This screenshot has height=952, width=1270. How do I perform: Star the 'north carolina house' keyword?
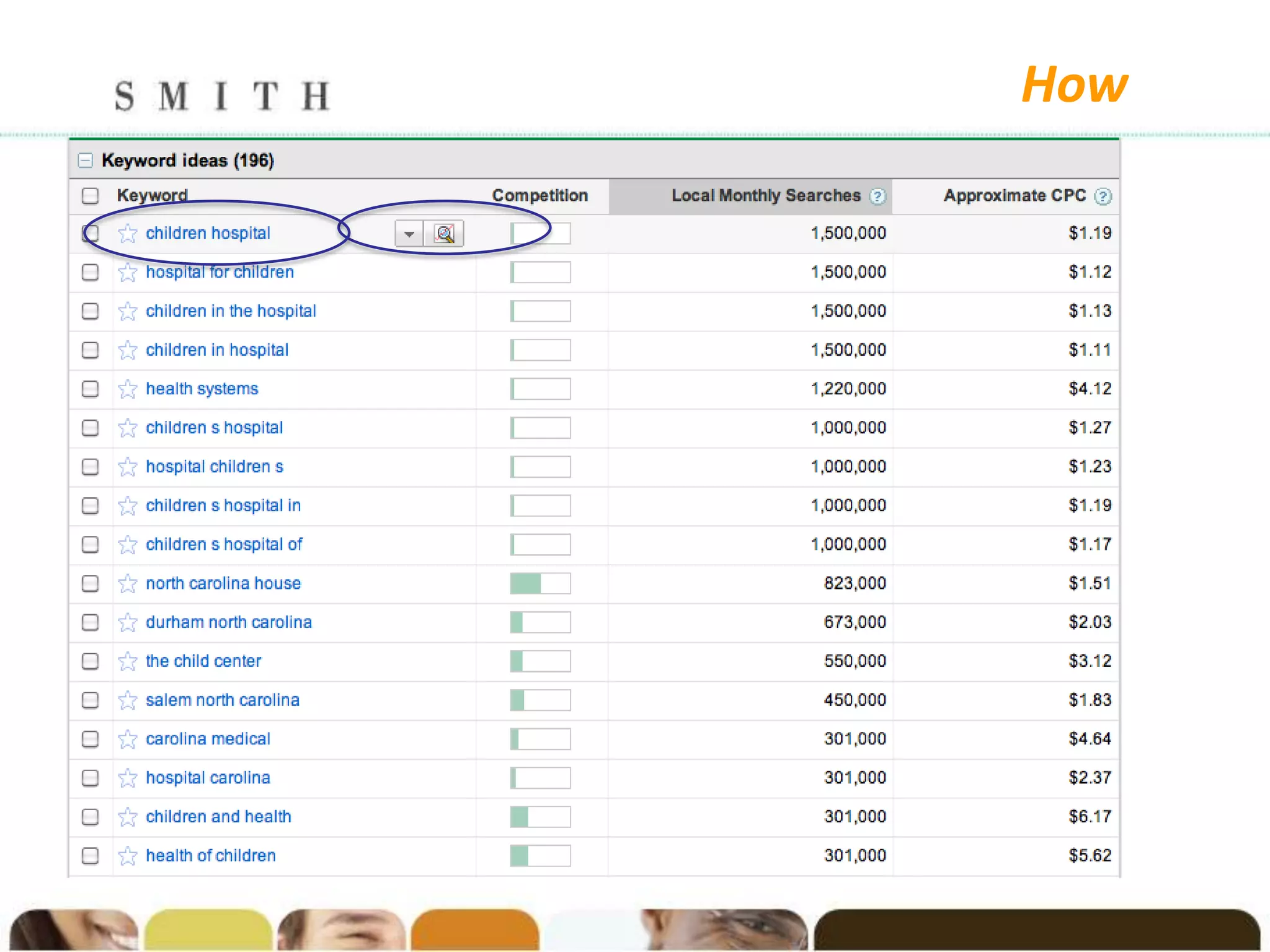tap(128, 584)
